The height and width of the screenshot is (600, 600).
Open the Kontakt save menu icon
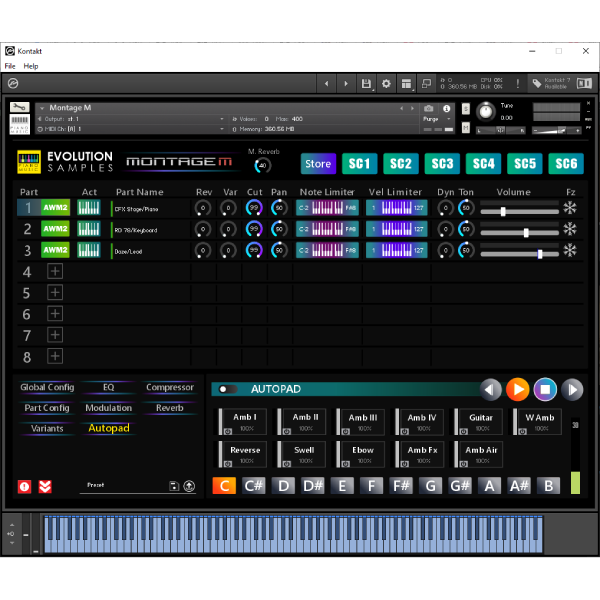pos(366,83)
